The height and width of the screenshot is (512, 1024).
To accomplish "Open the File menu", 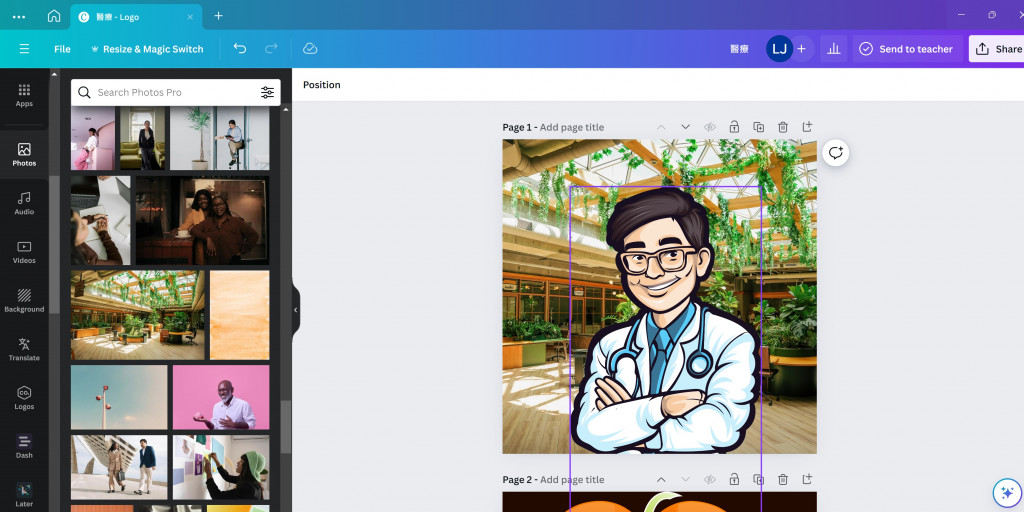I will [x=62, y=49].
